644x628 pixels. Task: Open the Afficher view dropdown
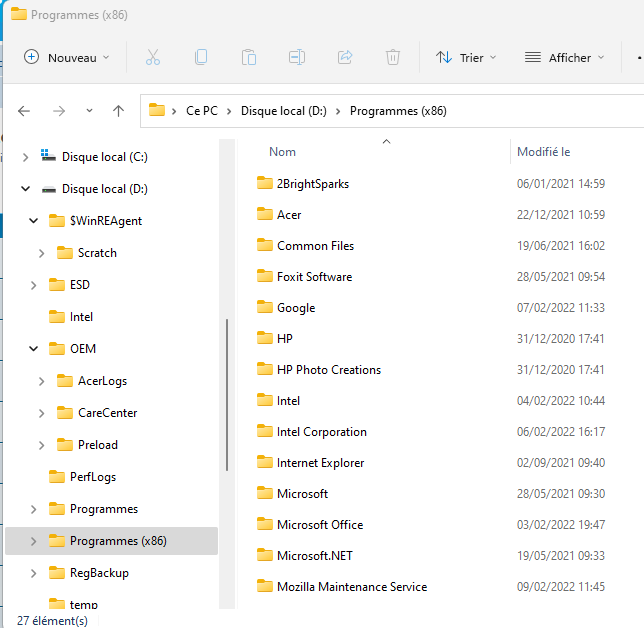click(x=565, y=58)
